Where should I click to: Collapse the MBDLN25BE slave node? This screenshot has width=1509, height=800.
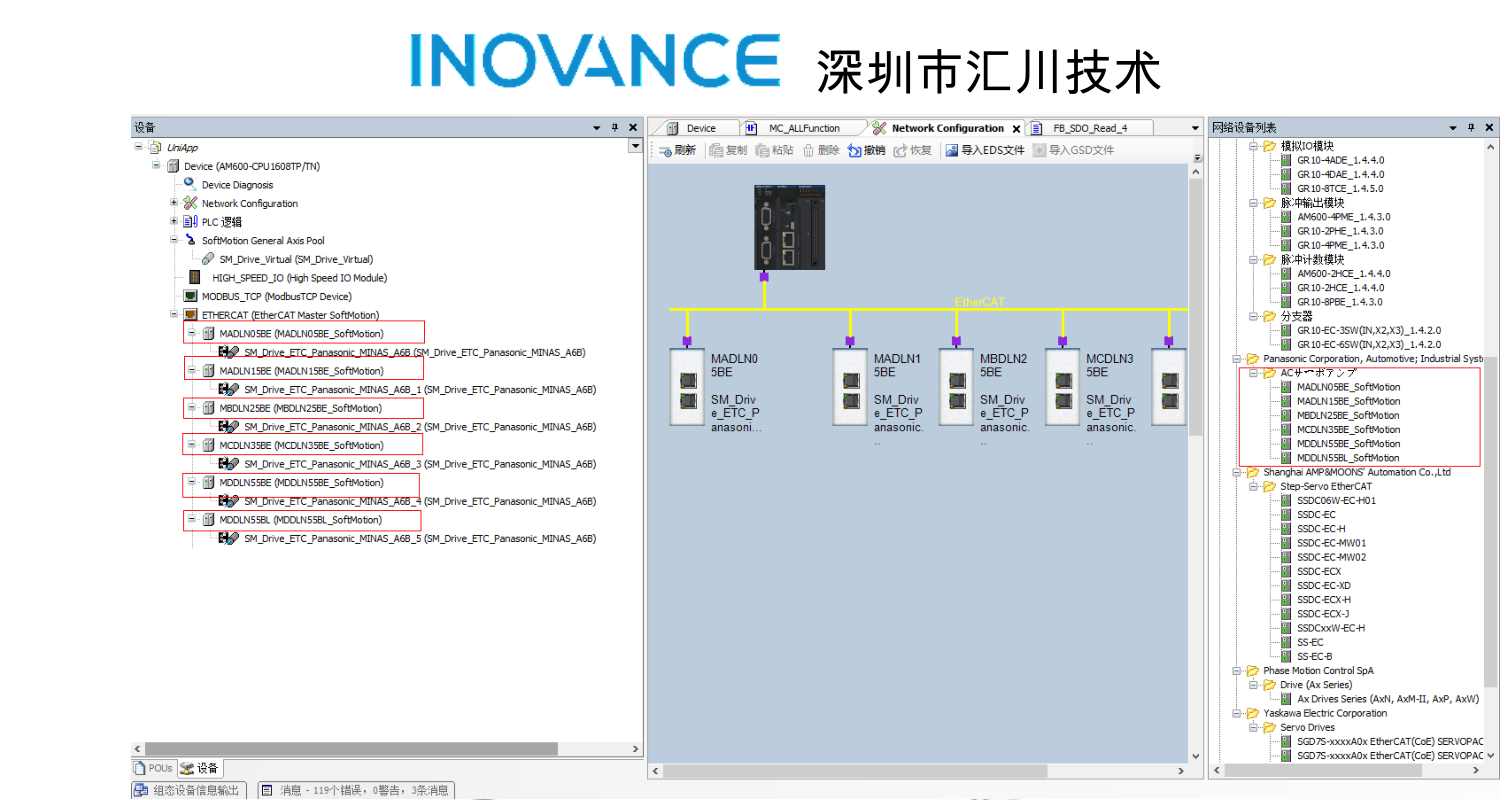(192, 408)
